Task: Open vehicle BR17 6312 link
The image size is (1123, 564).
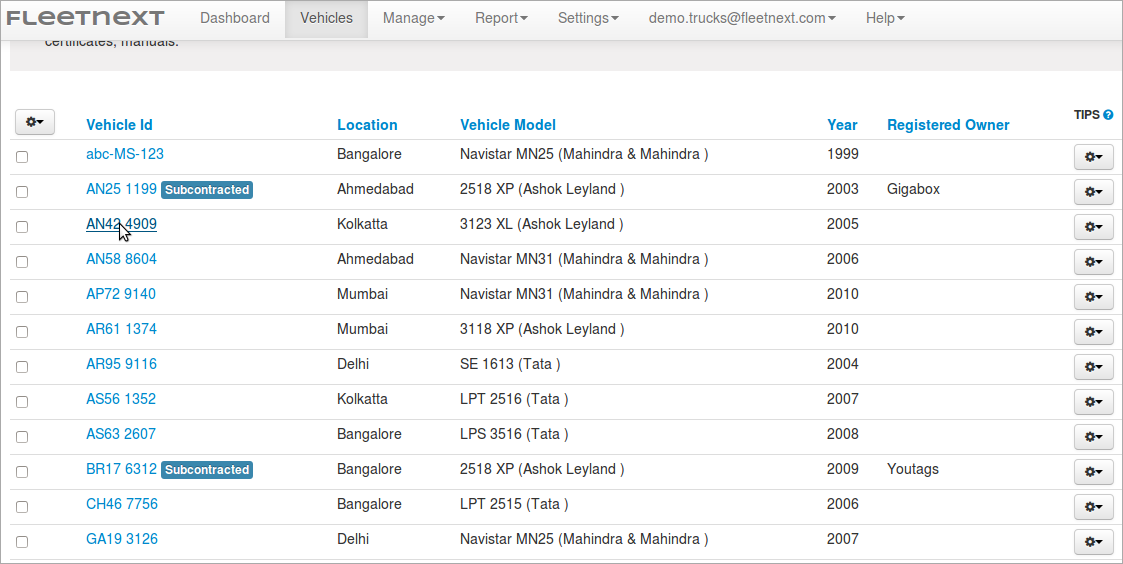Action: [121, 469]
